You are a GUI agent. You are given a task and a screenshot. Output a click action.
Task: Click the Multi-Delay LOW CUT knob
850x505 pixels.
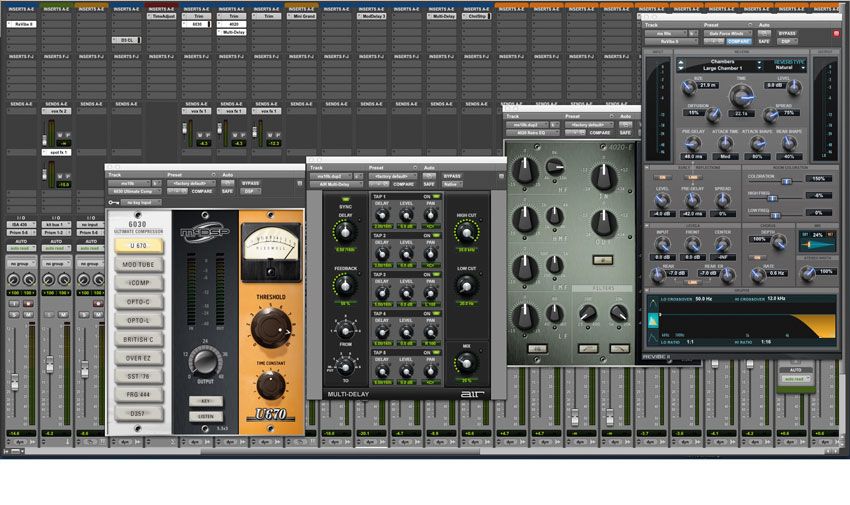tap(466, 286)
